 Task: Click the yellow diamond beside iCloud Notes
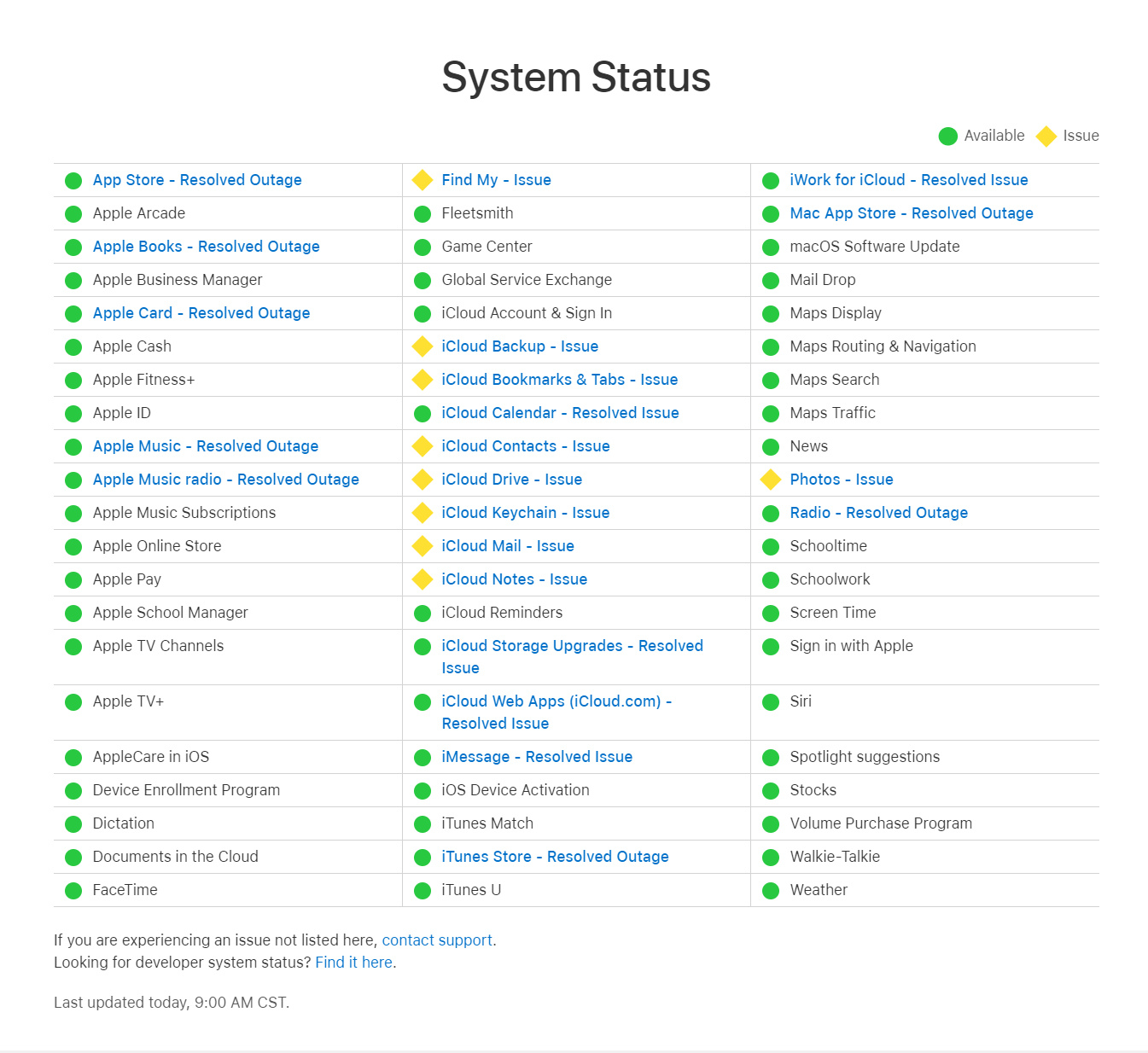click(x=422, y=579)
